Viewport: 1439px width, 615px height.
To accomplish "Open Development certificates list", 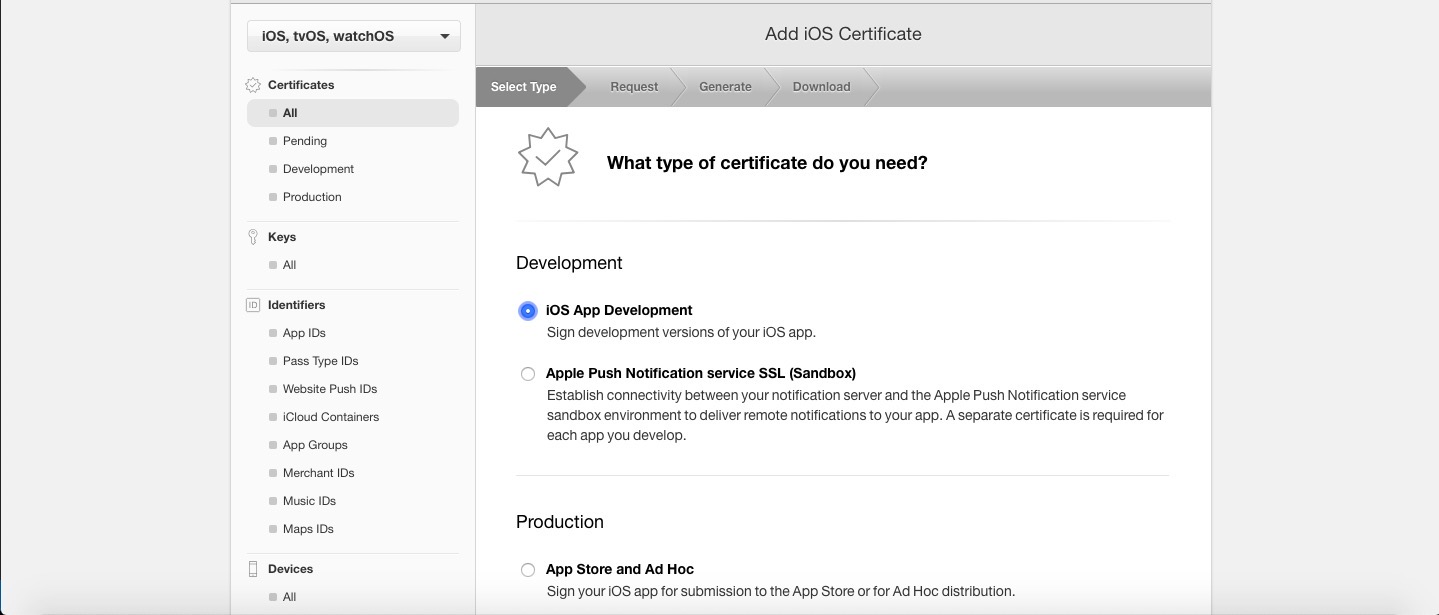I will (x=318, y=169).
